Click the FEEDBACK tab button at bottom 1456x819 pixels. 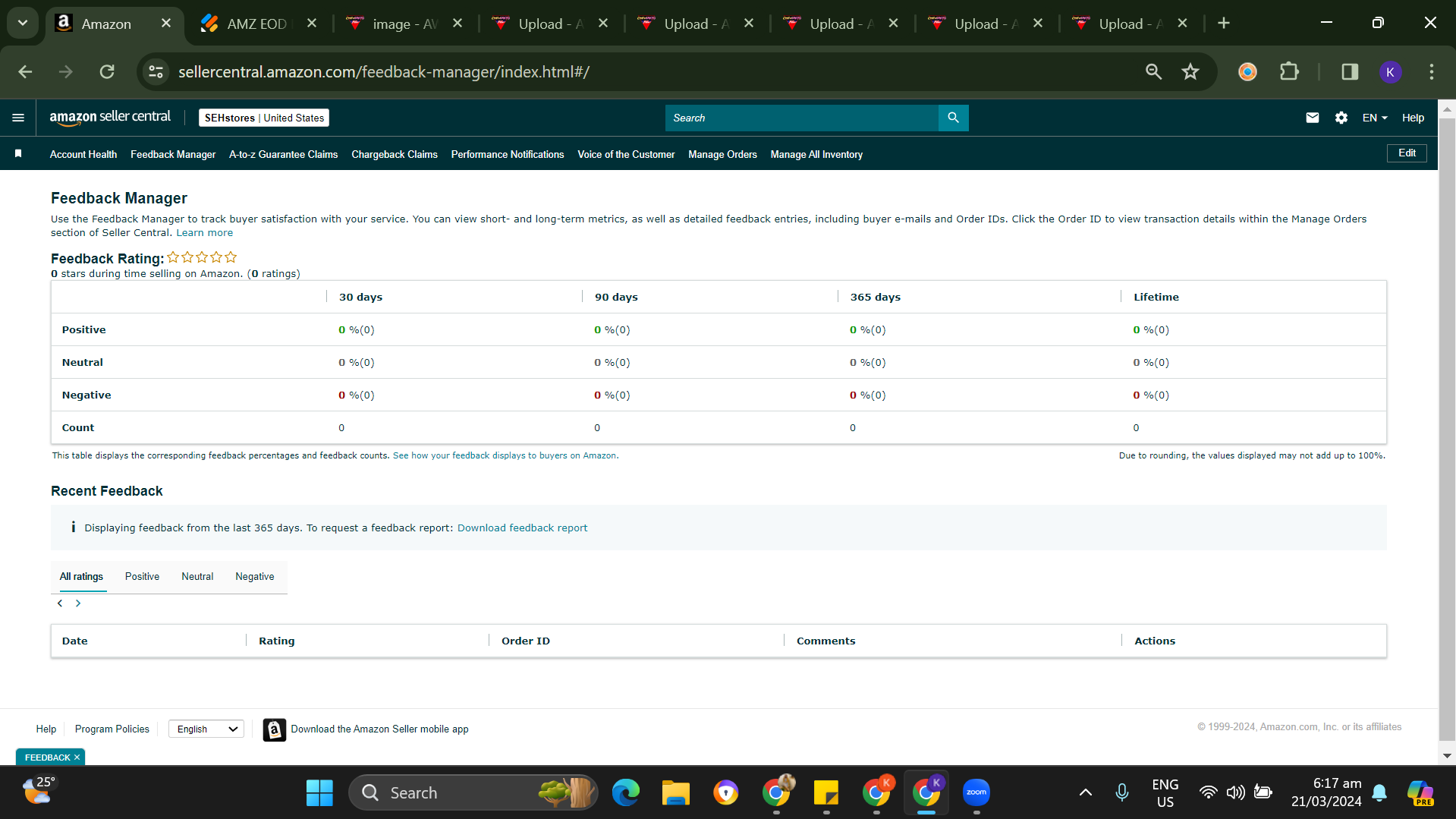[x=47, y=758]
